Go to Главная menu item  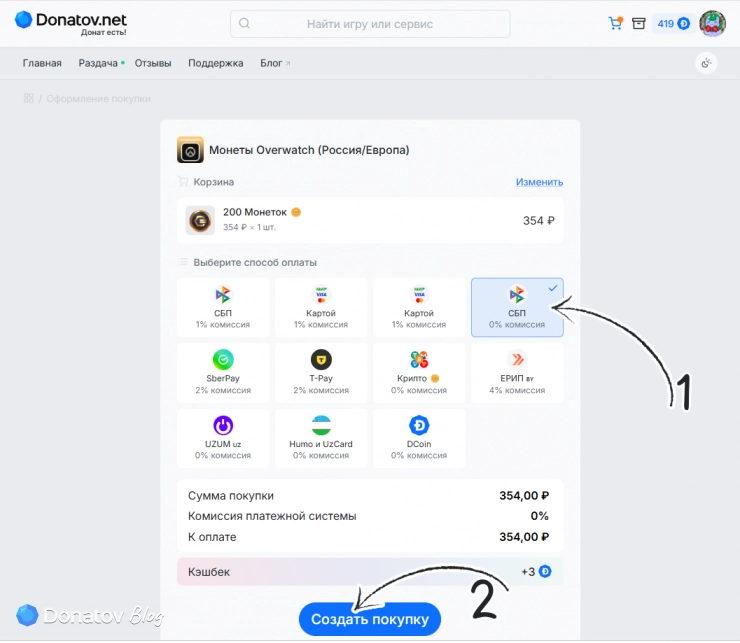pyautogui.click(x=42, y=63)
